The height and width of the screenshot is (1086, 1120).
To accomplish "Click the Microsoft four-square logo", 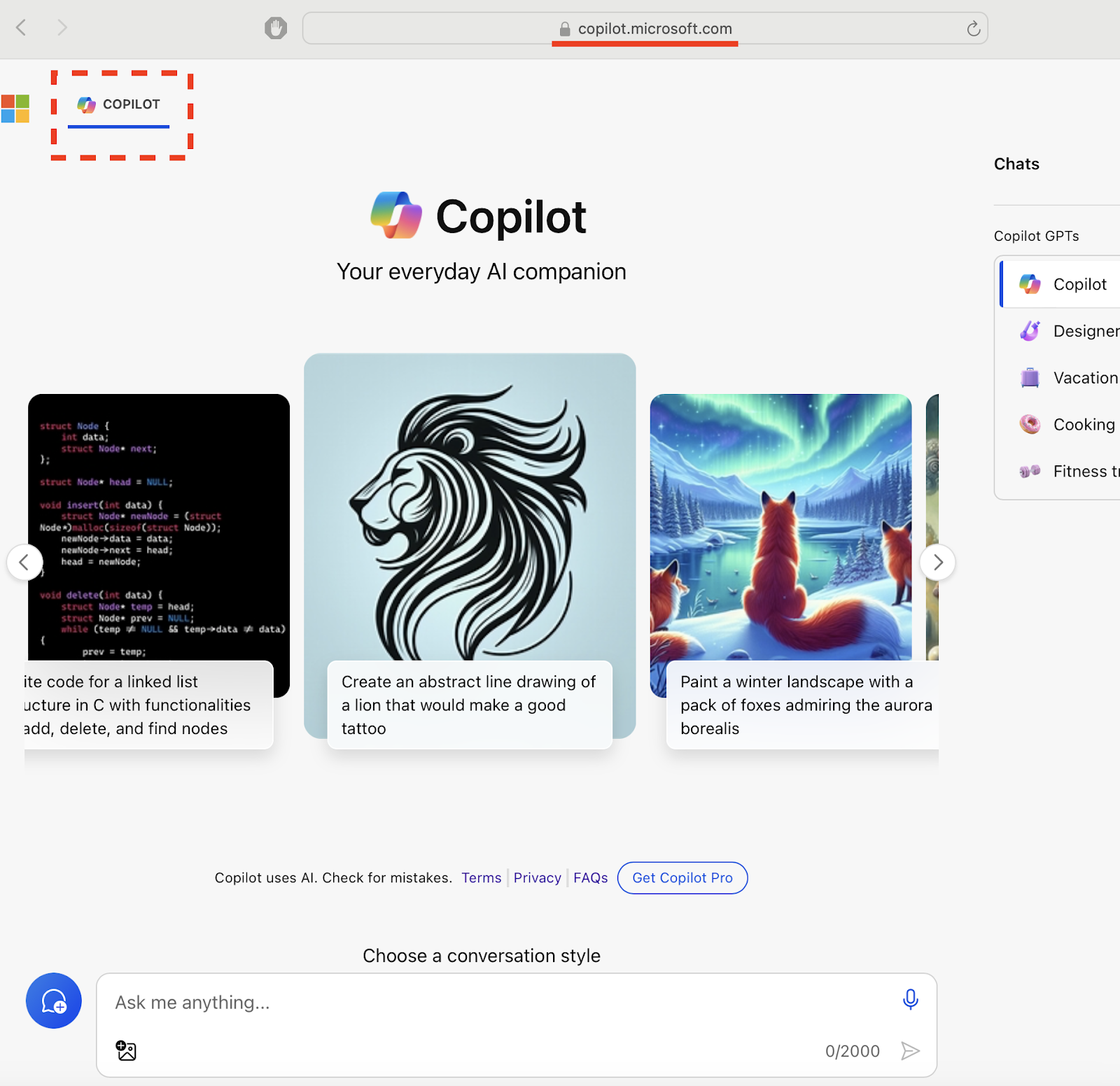I will click(15, 108).
